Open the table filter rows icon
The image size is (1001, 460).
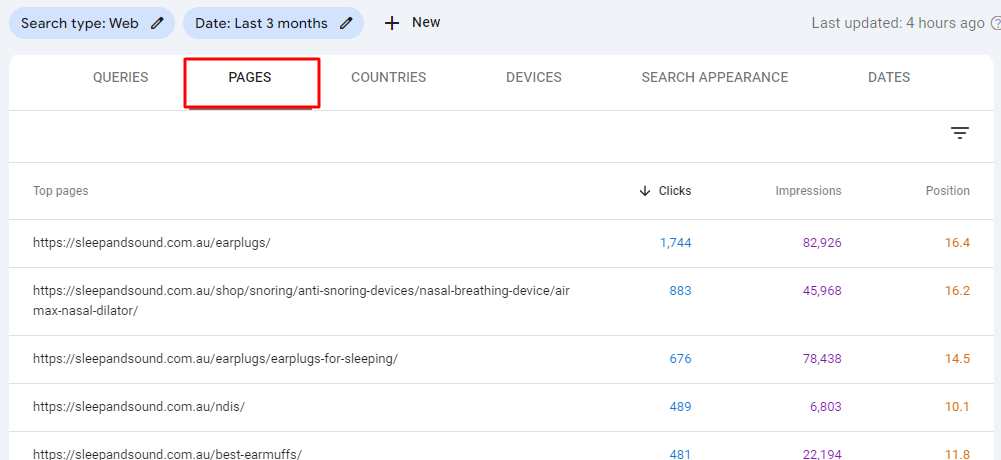[960, 133]
